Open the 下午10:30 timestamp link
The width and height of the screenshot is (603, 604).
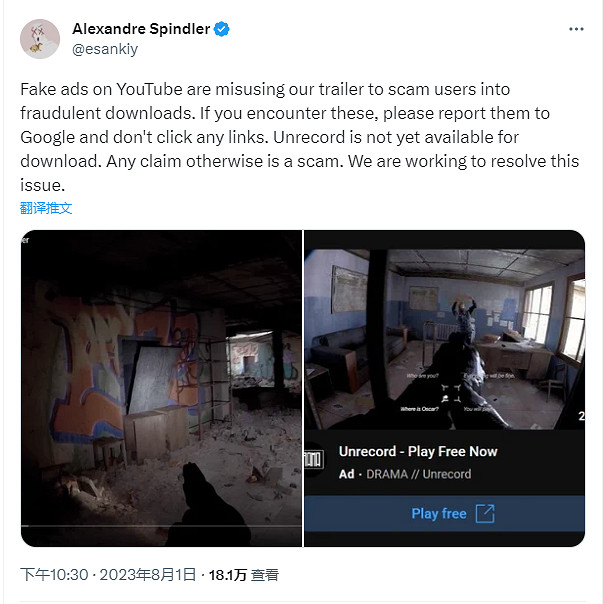pos(54,575)
